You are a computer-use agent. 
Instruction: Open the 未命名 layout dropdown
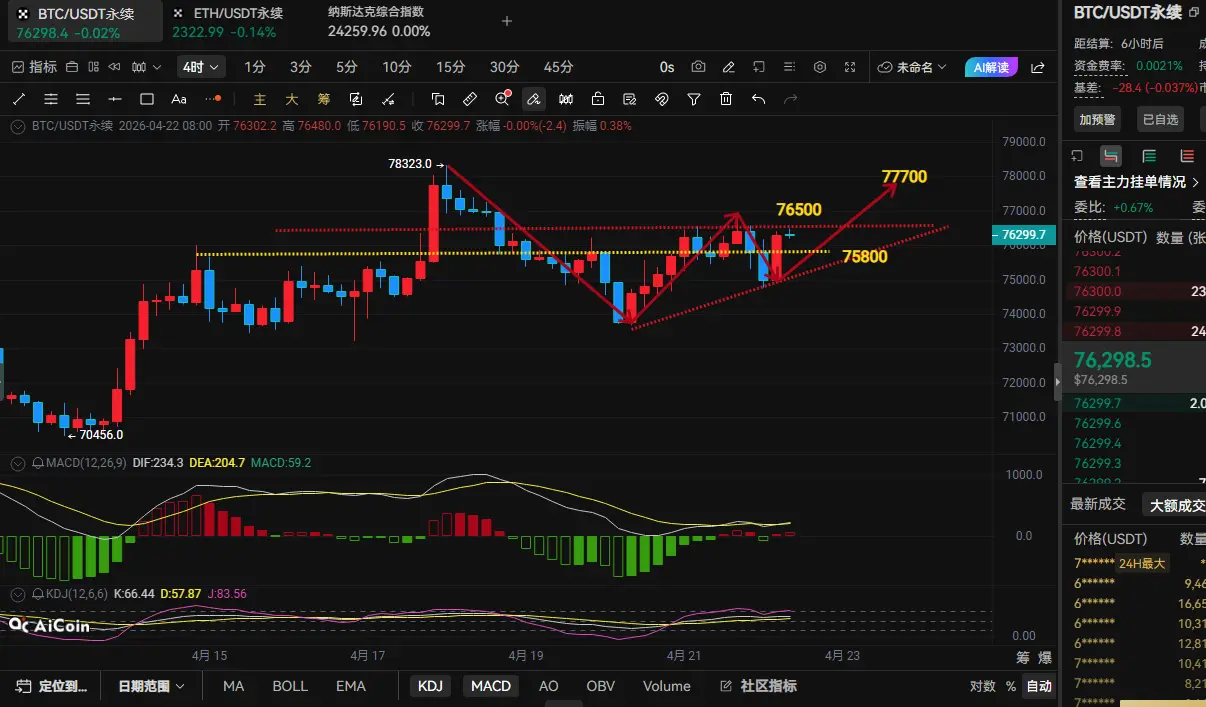912,67
